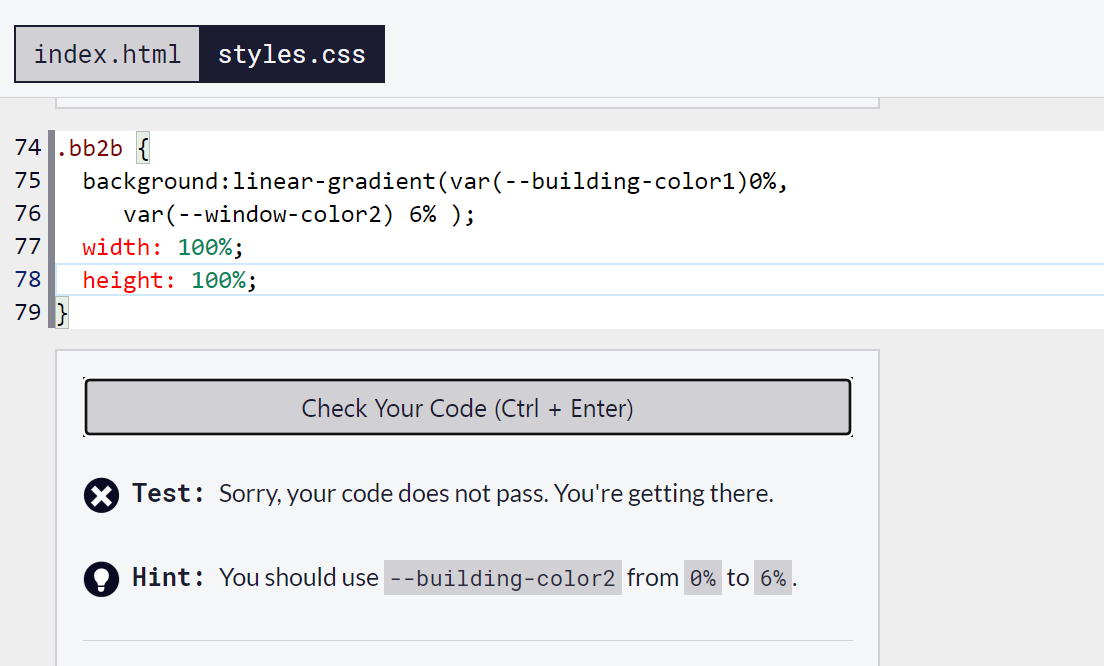
Task: Place cursor on the .bb2b selector
Action: tap(90, 149)
